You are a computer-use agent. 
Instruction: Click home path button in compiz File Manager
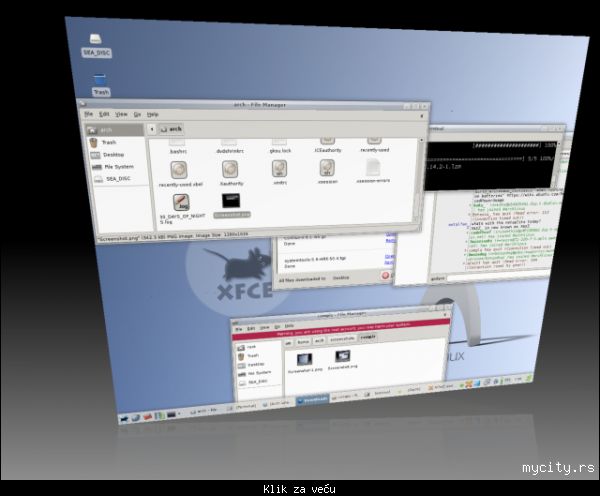303,342
